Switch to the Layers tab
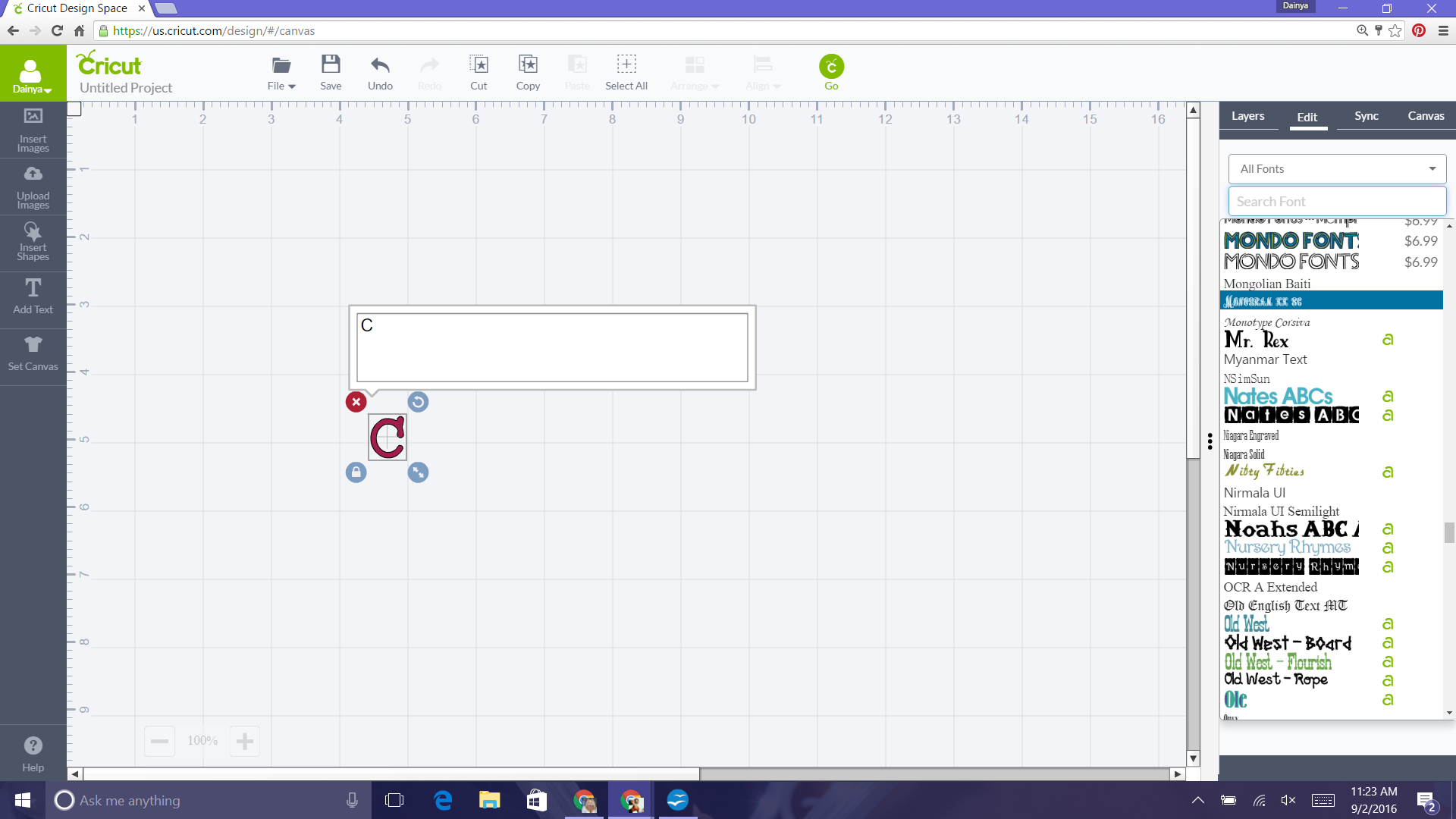The width and height of the screenshot is (1456, 819). coord(1247,116)
